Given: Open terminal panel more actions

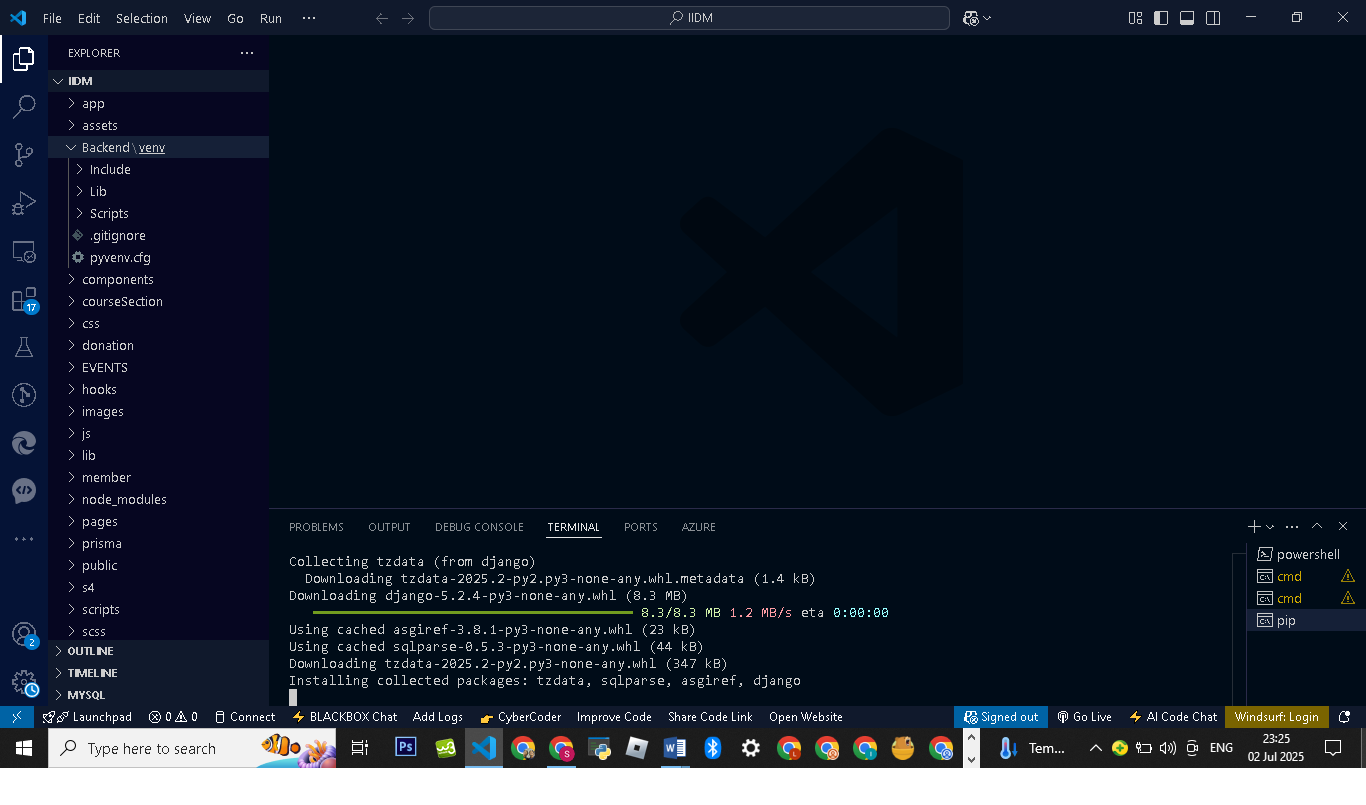Looking at the screenshot, I should [x=1292, y=526].
